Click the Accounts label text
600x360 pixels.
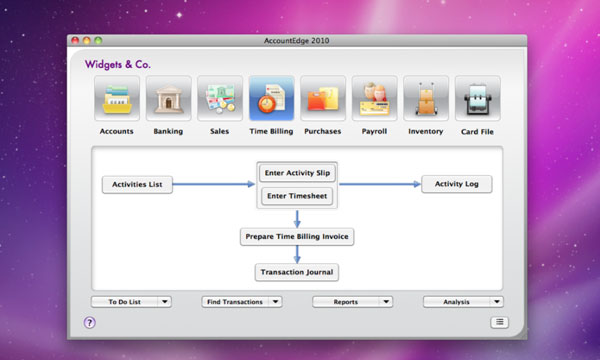tap(117, 131)
